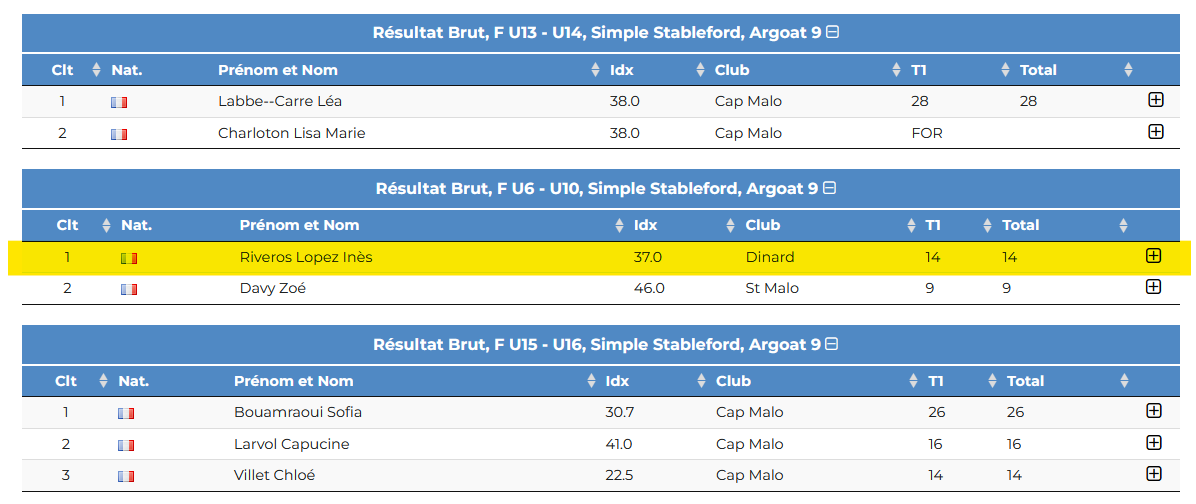The height and width of the screenshot is (504, 1196).
Task: Select player name Bouamraoui Sofia
Action: click(x=298, y=413)
